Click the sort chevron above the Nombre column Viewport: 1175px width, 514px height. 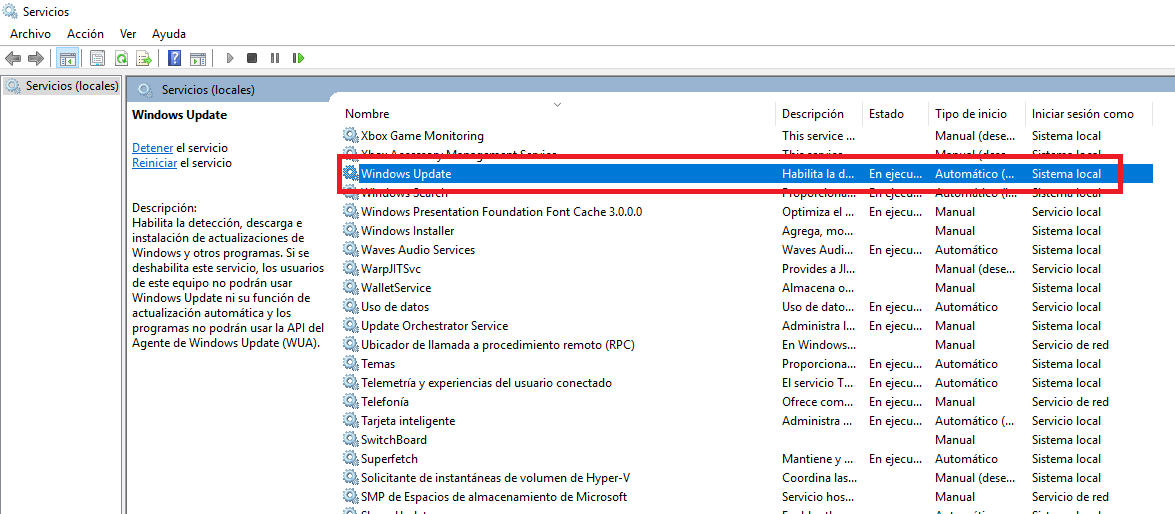click(557, 104)
